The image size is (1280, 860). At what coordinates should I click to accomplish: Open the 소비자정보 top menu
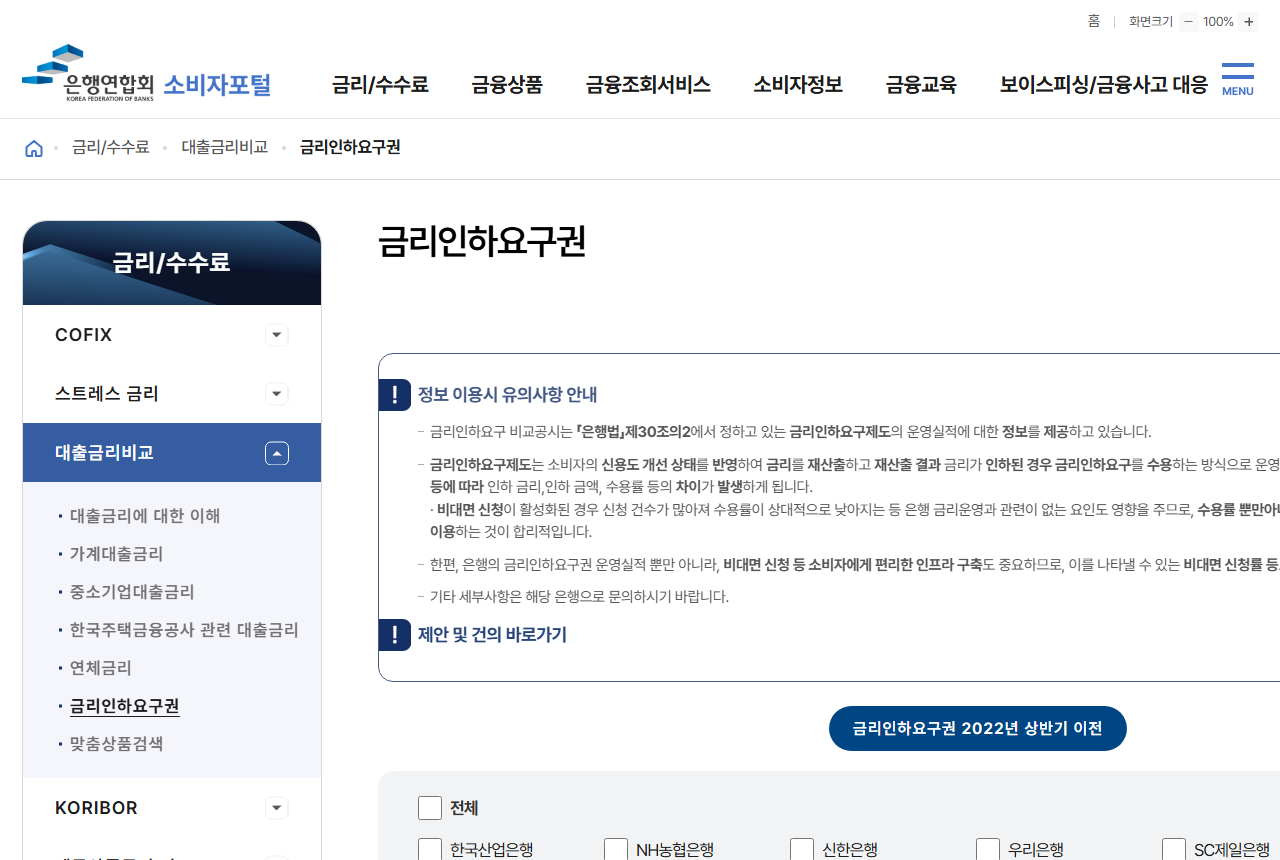coord(798,85)
